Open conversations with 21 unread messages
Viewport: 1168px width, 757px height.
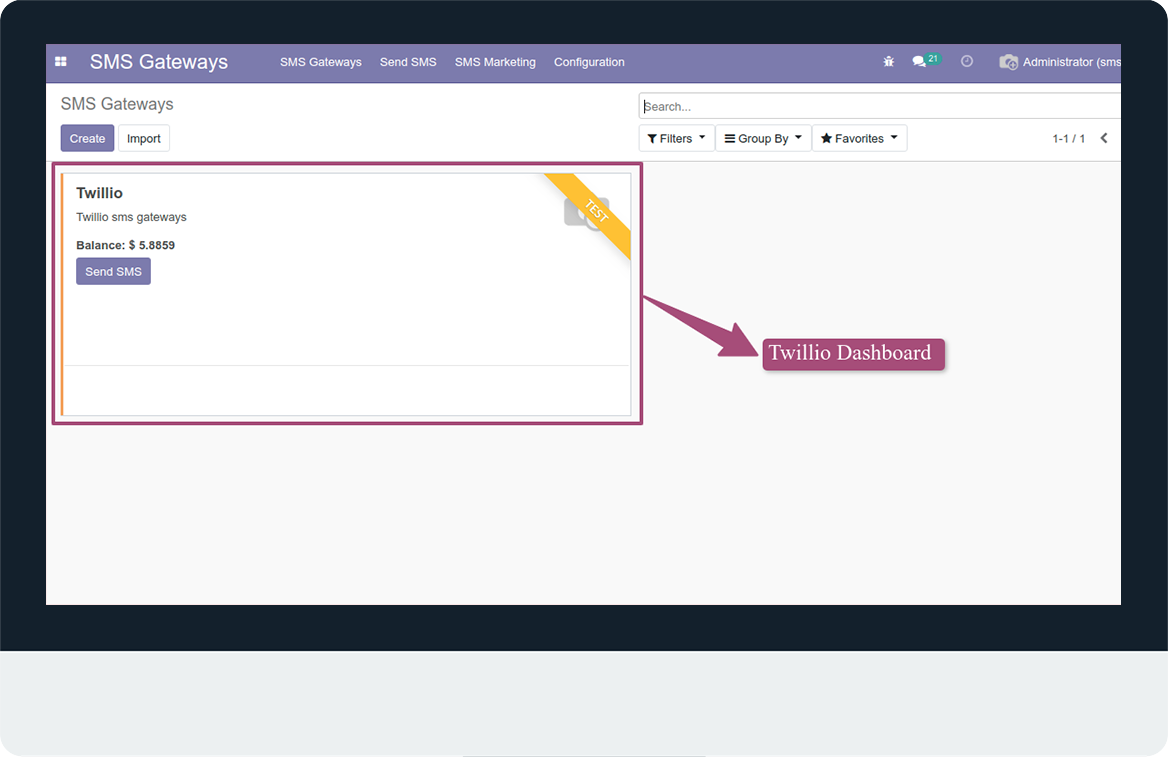click(x=926, y=60)
